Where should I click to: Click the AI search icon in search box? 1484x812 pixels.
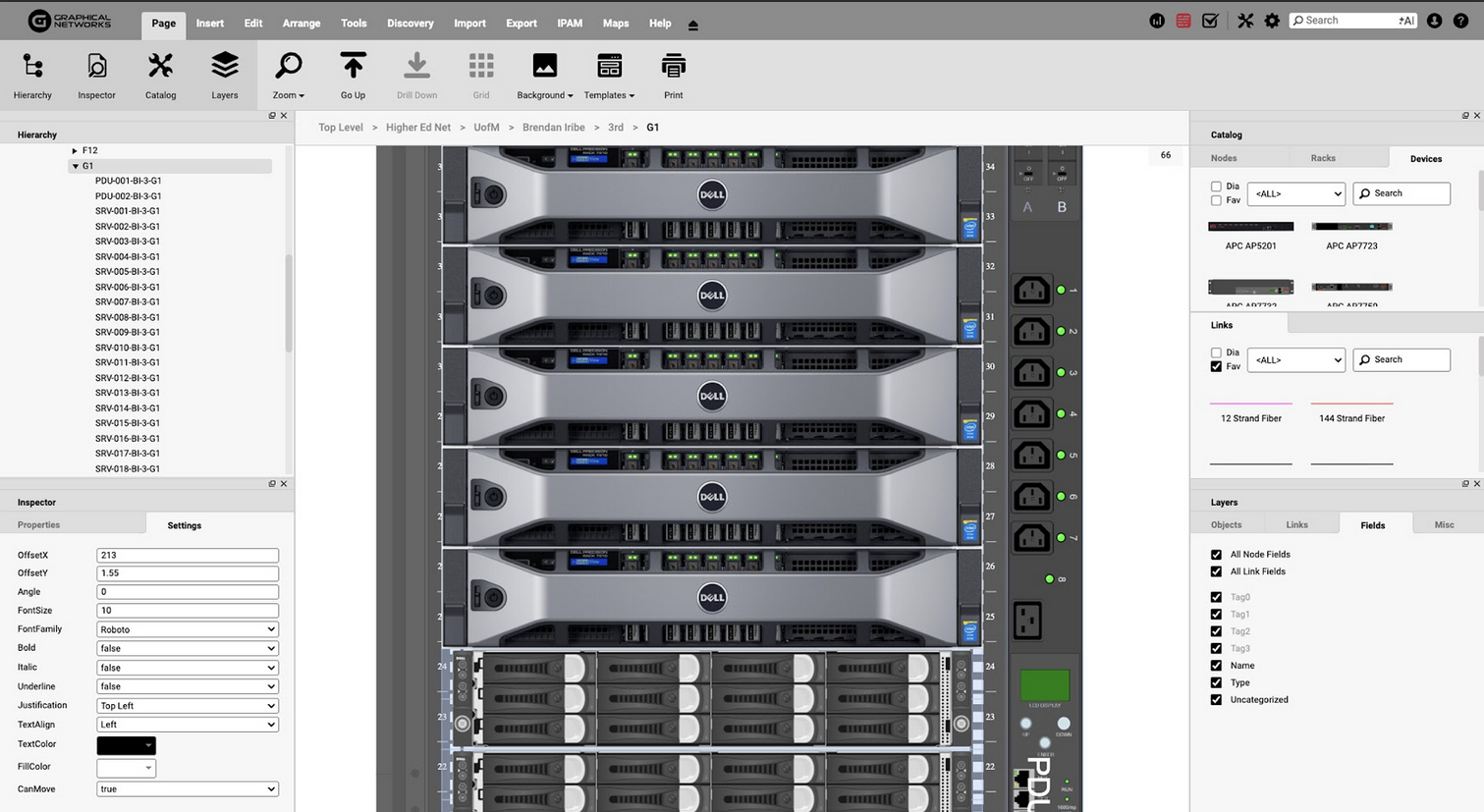(x=1406, y=21)
